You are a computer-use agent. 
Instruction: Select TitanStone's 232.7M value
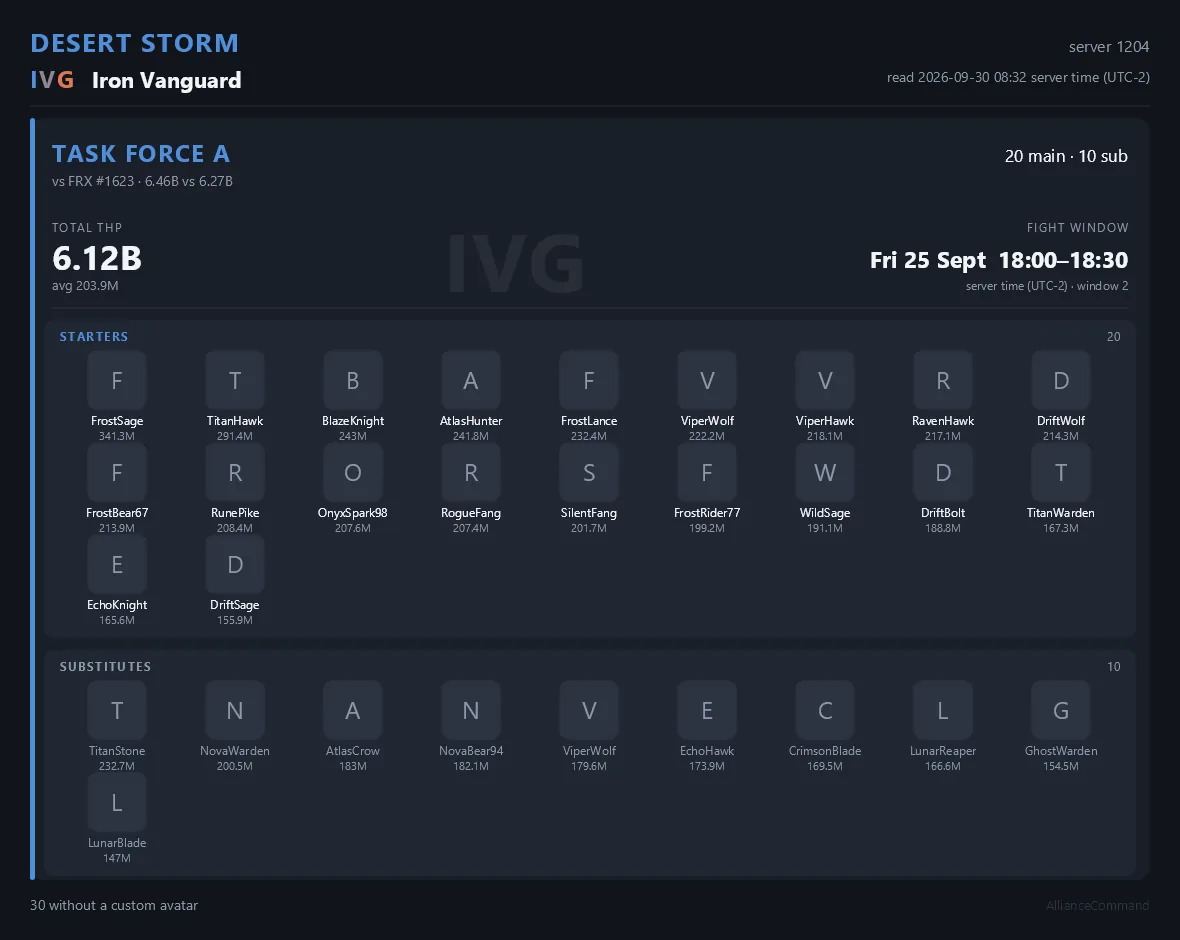coord(117,765)
